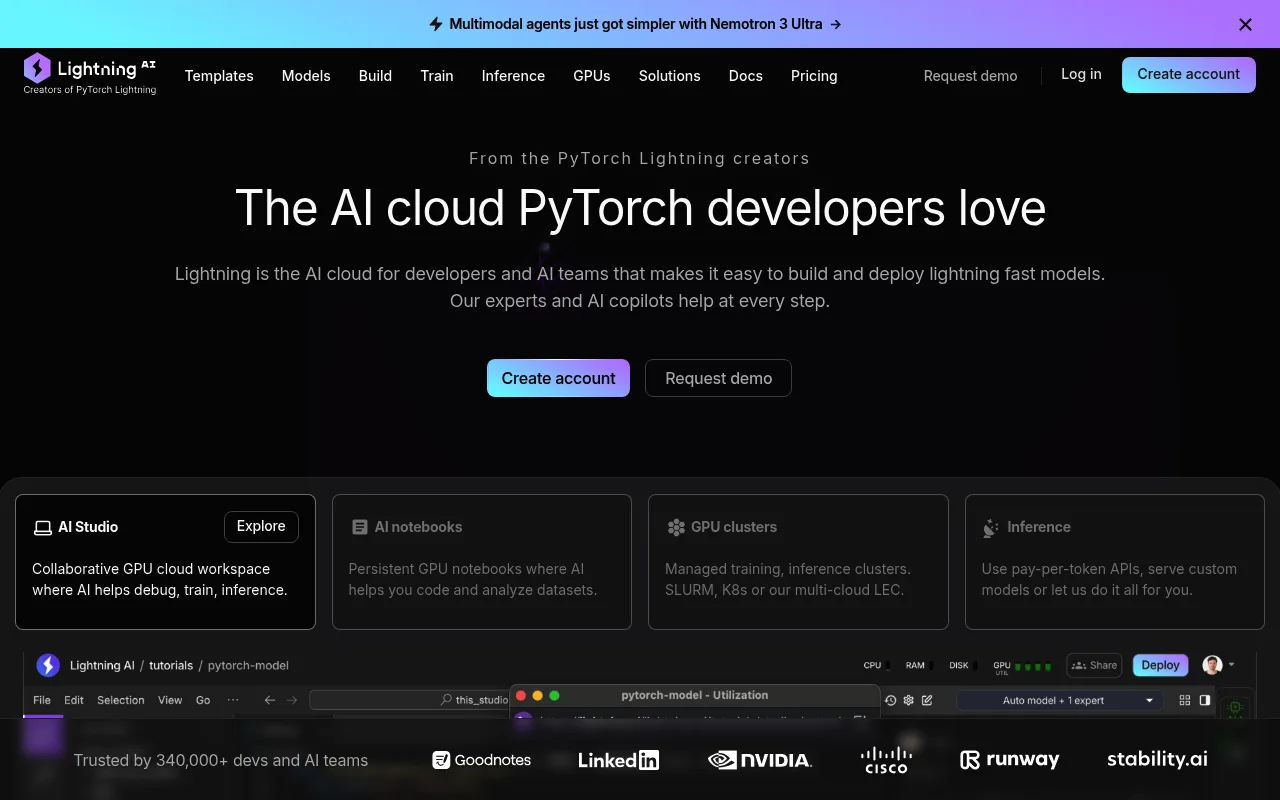Open the GPUs nav menu
Screen dimensions: 1280x800
(x=592, y=76)
